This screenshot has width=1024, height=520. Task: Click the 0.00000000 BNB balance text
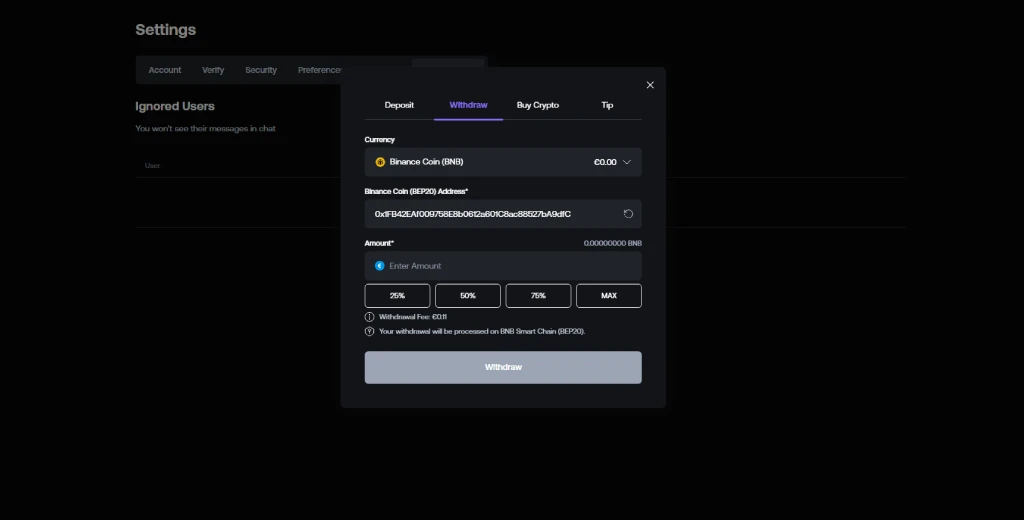point(613,243)
